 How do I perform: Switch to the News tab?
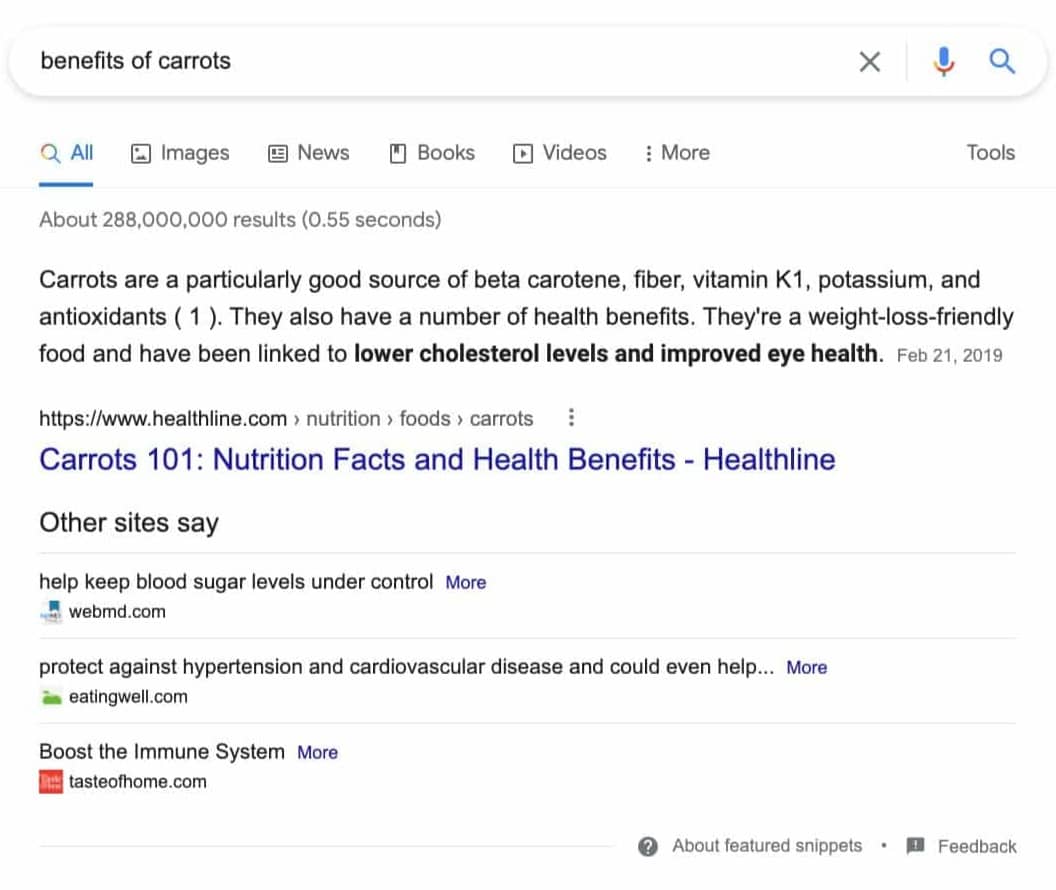pos(308,153)
